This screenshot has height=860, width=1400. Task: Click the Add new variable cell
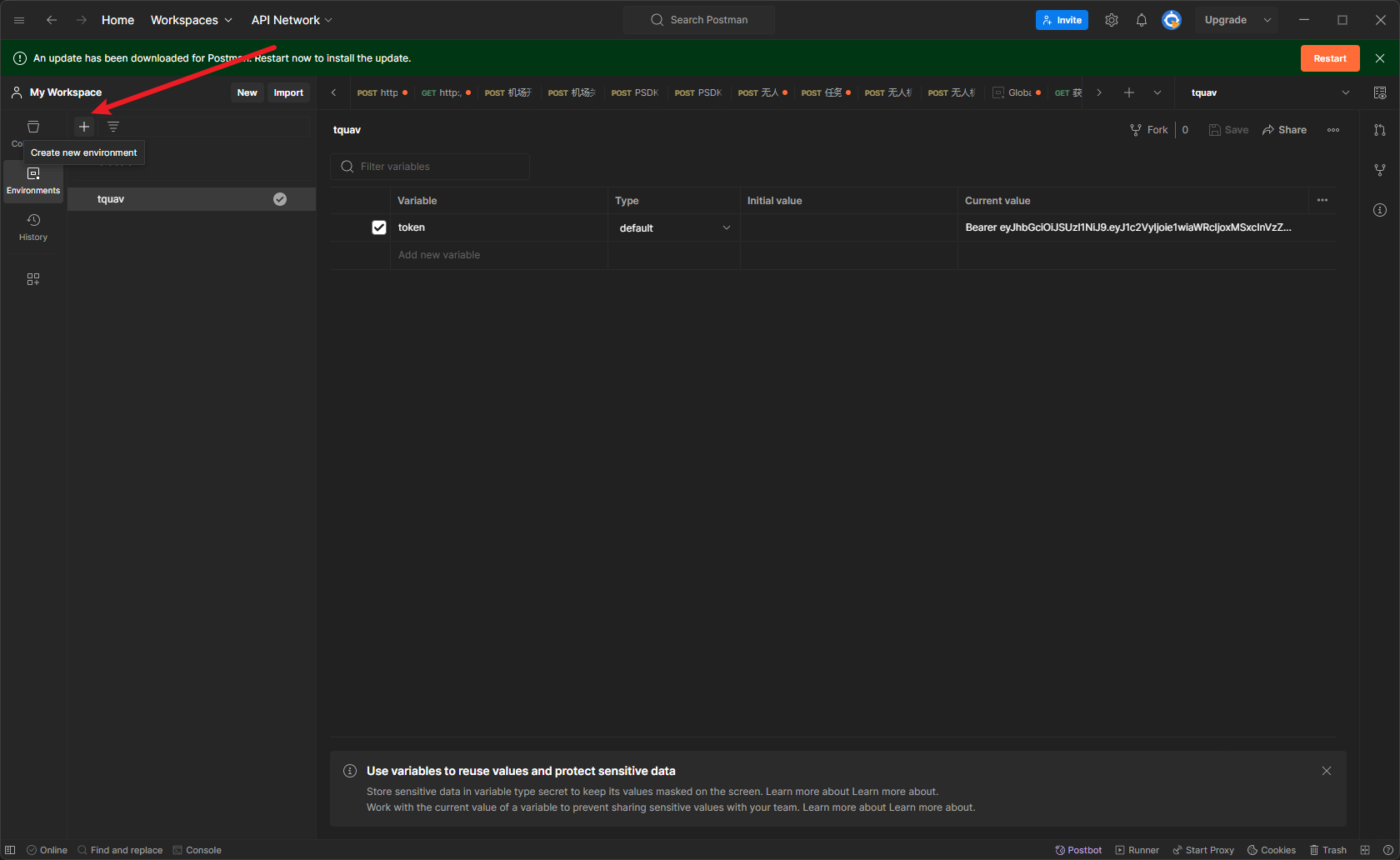(498, 255)
